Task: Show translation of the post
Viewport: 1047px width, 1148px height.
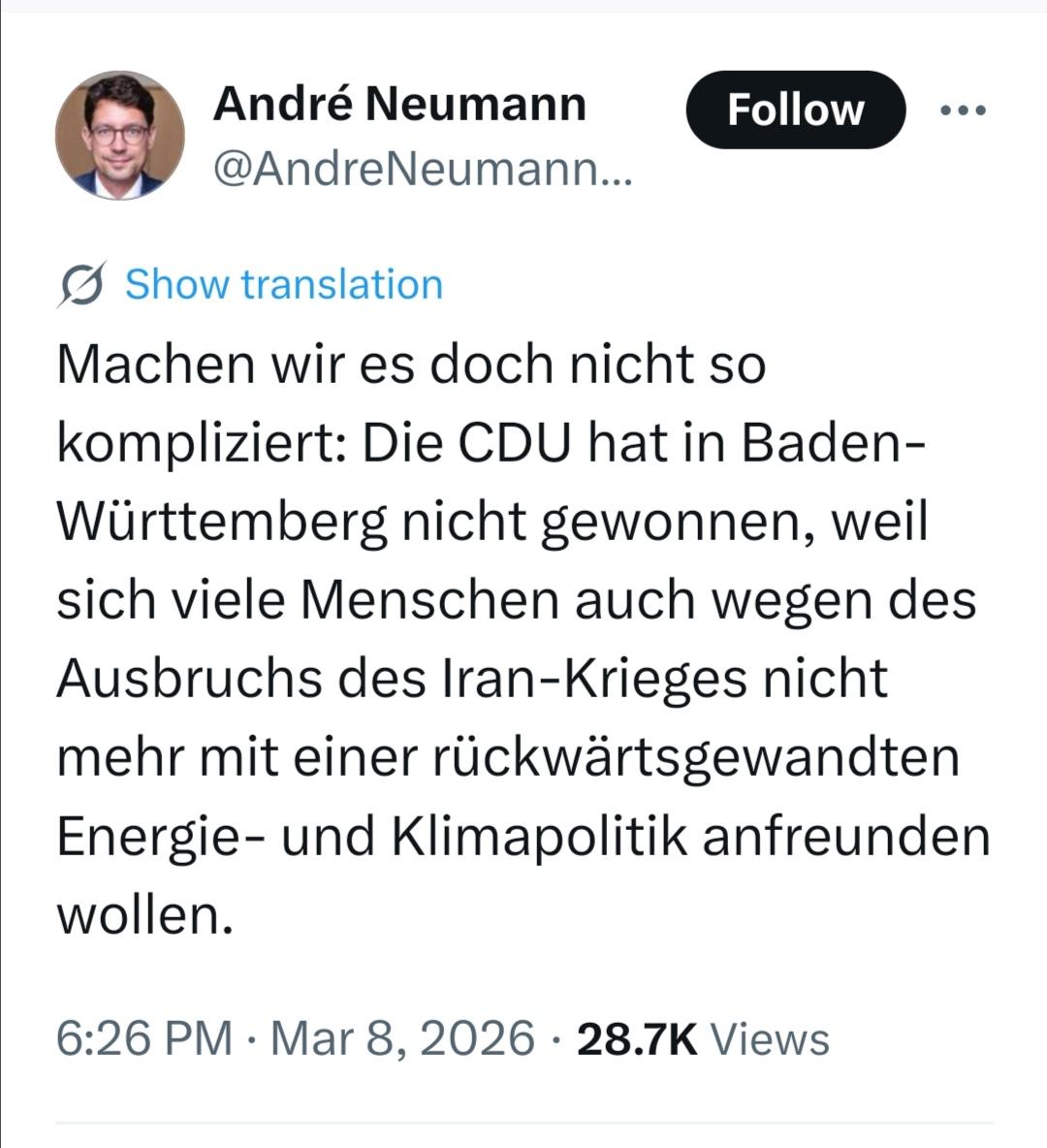Action: (x=283, y=285)
